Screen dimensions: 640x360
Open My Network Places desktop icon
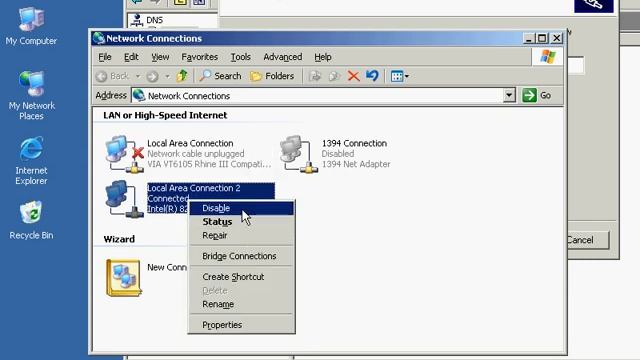tap(31, 95)
